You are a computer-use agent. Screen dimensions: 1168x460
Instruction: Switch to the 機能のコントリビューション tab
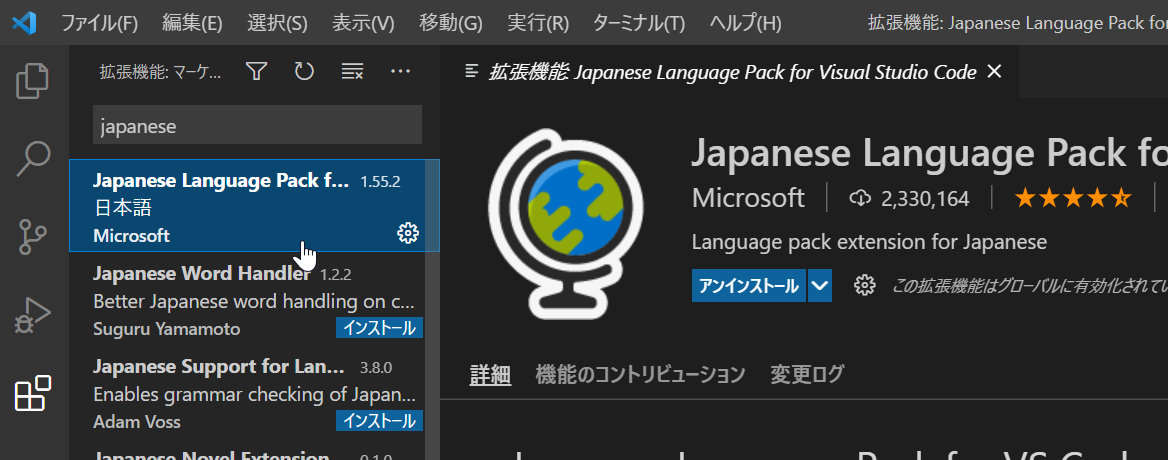640,374
